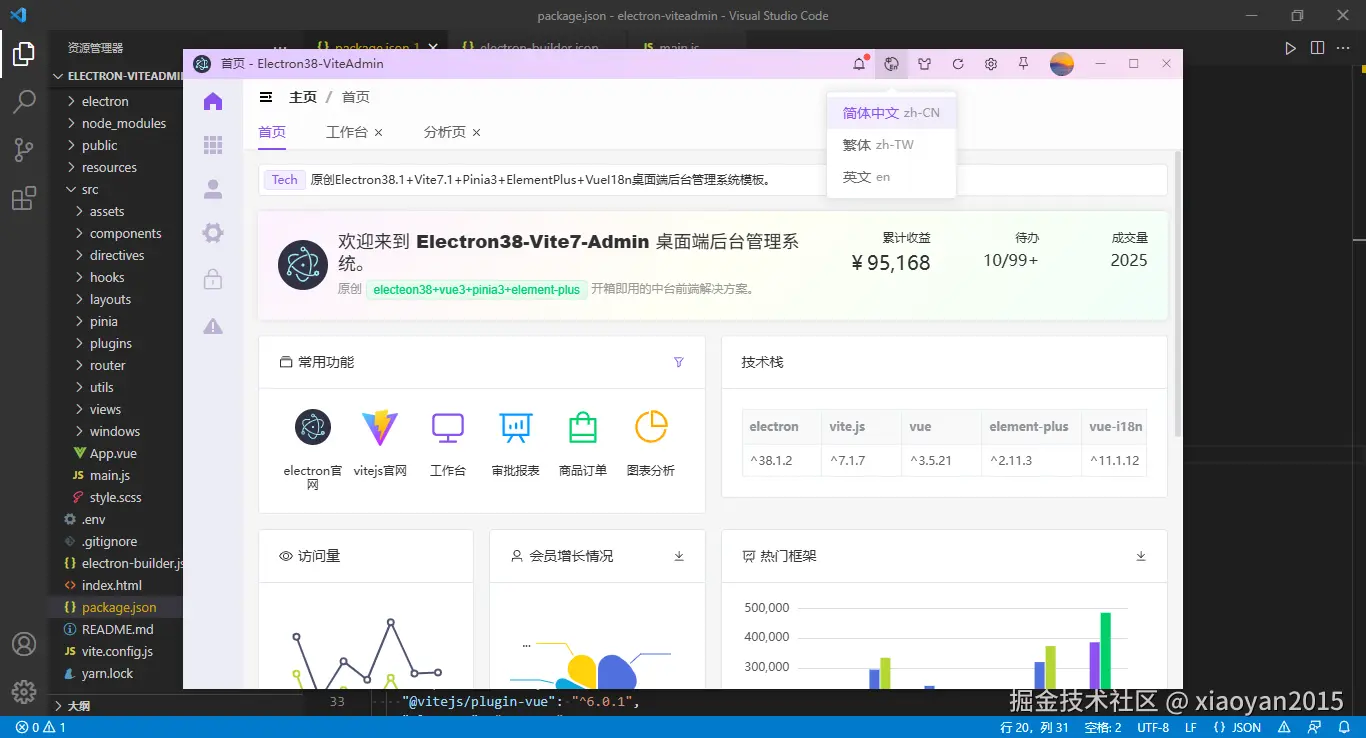Image resolution: width=1366 pixels, height=738 pixels.
Task: Click download icon in 会员增长情况 card
Action: [x=679, y=556]
